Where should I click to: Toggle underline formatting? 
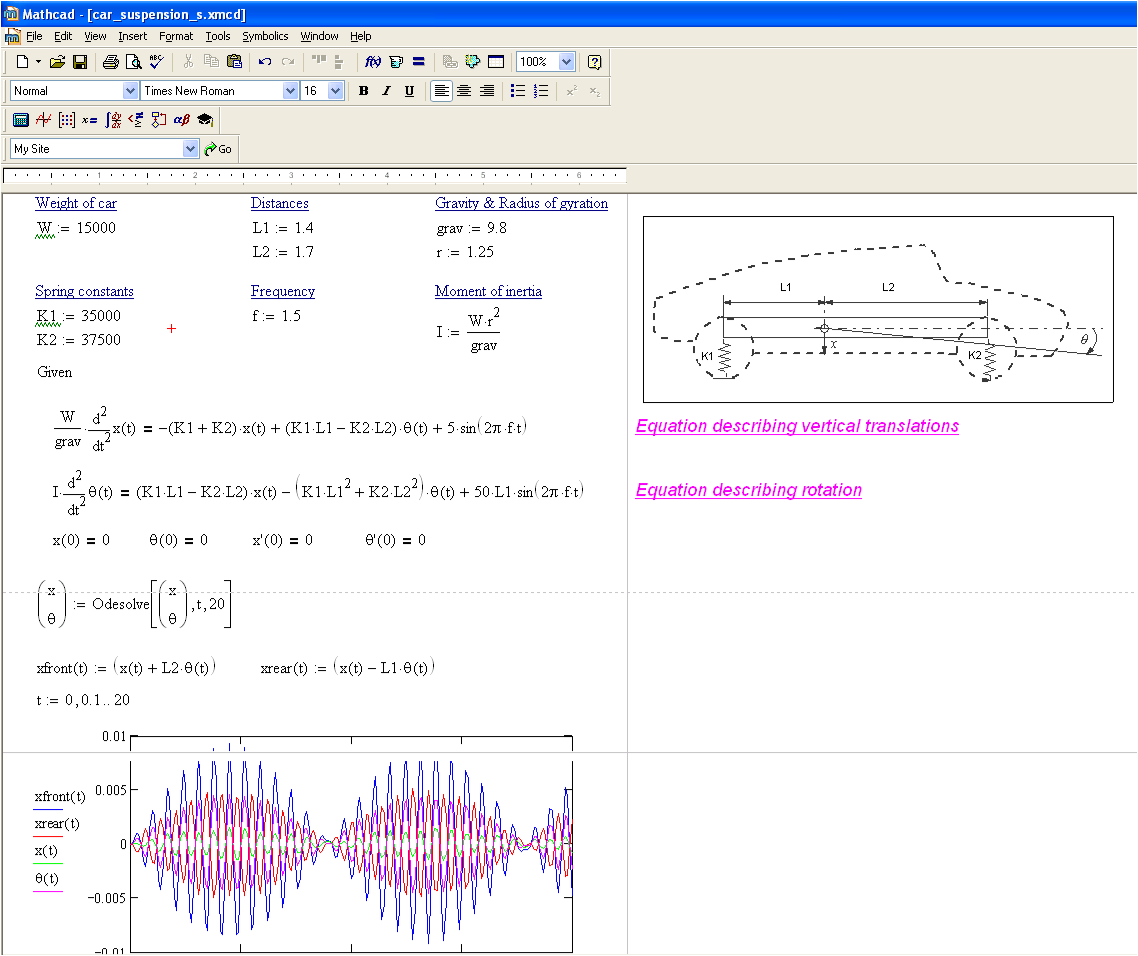(x=409, y=91)
